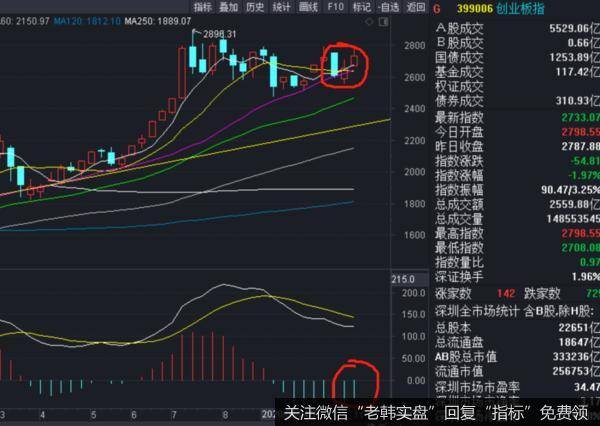Click the 指数涨跌 row

pyautogui.click(x=517, y=161)
